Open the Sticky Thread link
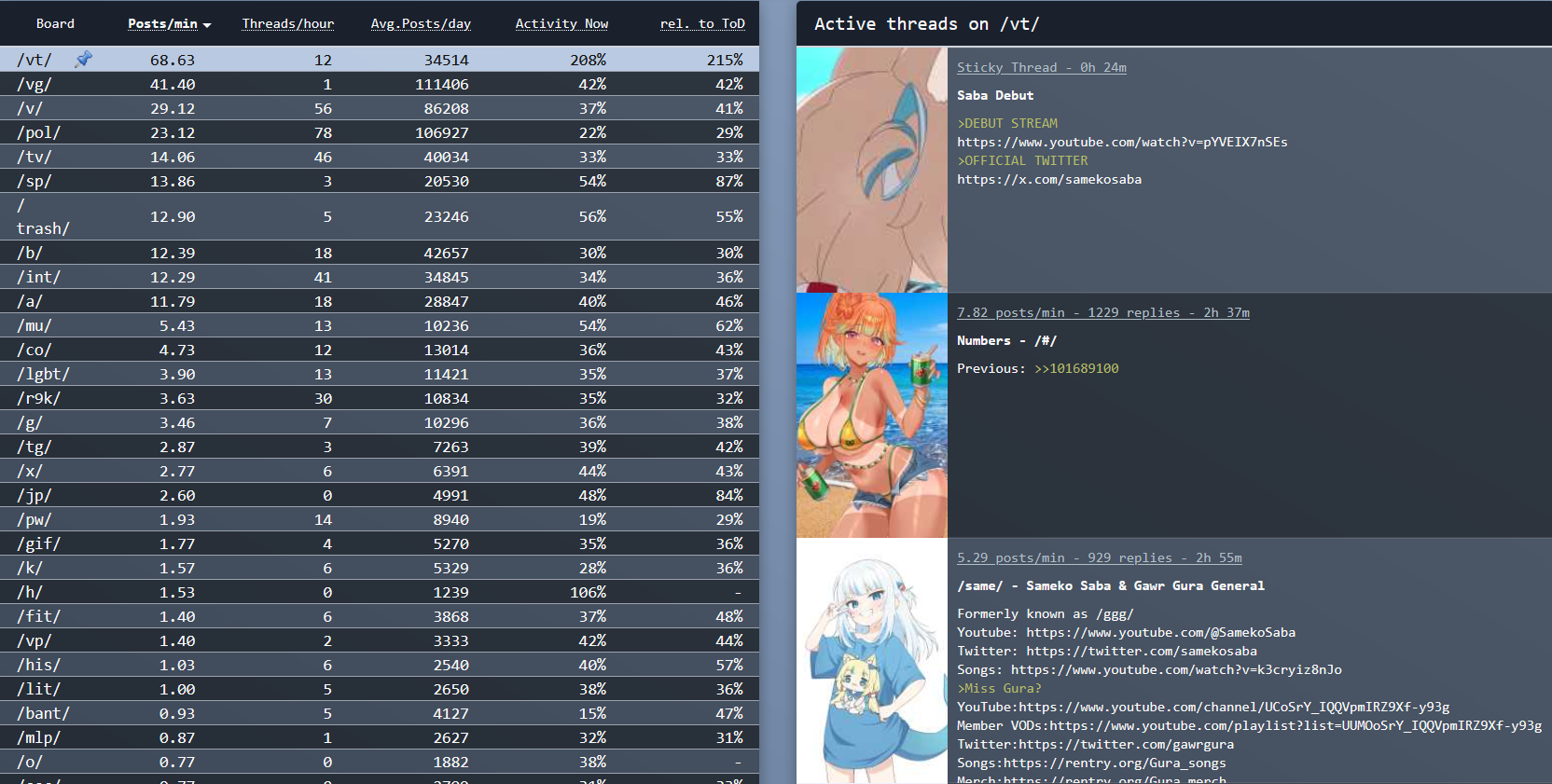The width and height of the screenshot is (1552, 784). [1041, 67]
